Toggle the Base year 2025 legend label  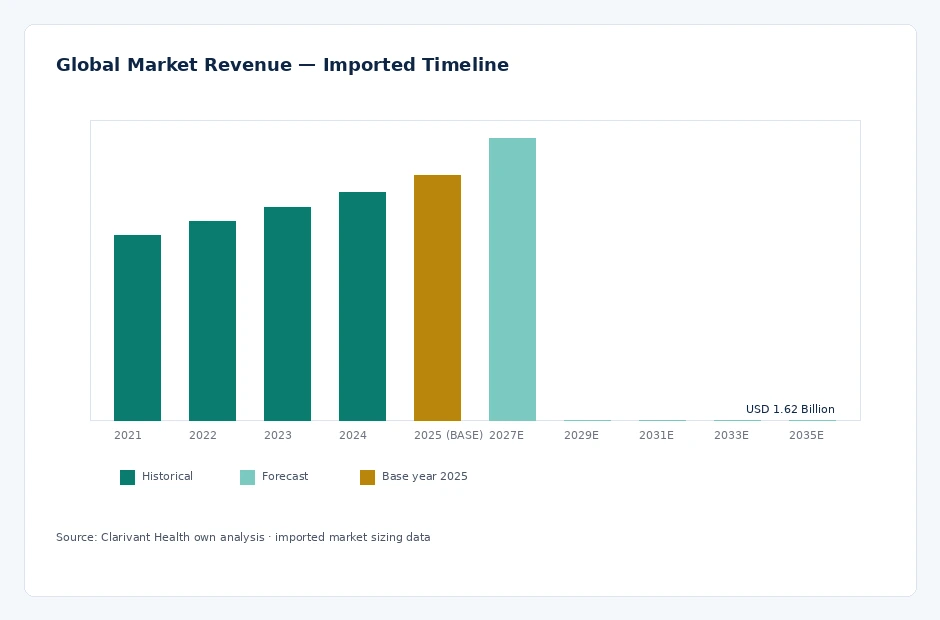[424, 477]
